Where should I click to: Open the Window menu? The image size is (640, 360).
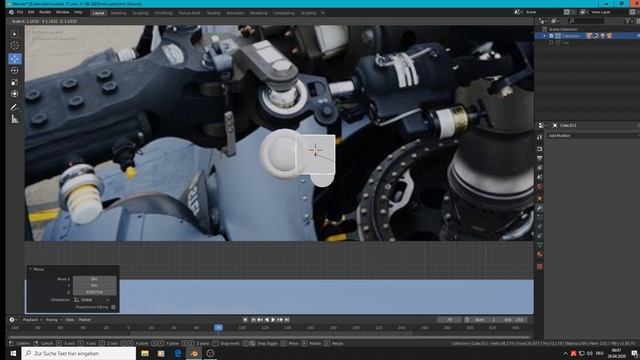pyautogui.click(x=62, y=13)
